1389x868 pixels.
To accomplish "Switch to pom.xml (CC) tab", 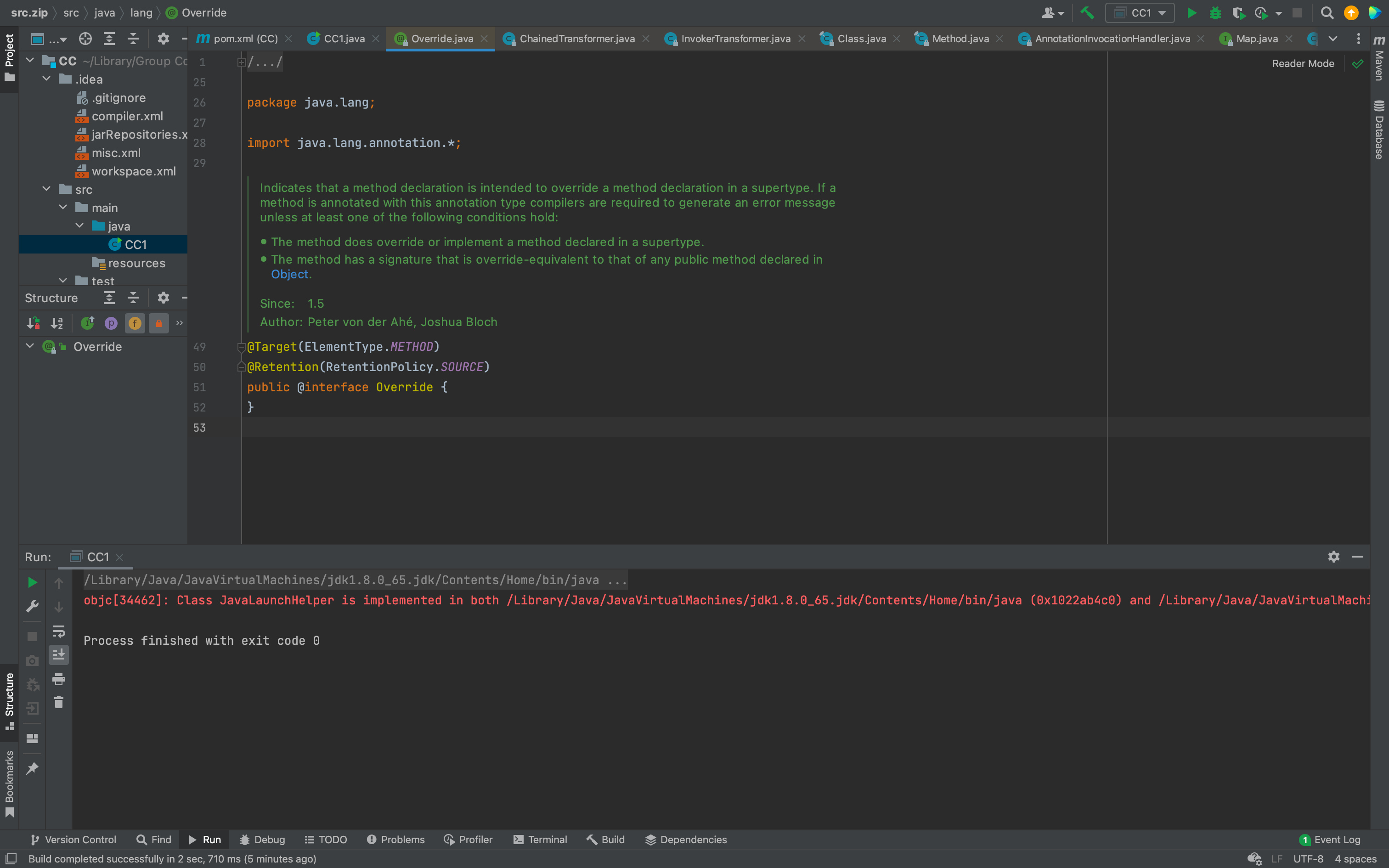I will click(244, 39).
